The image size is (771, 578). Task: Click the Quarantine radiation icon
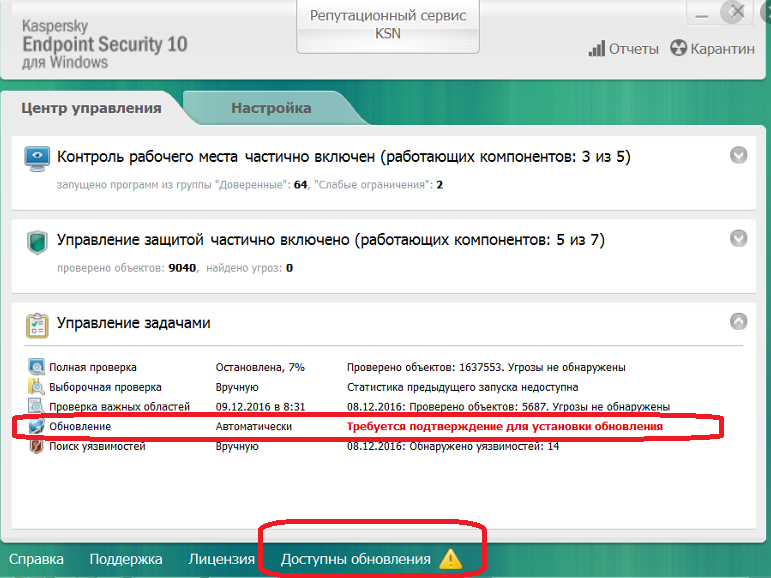coord(678,48)
